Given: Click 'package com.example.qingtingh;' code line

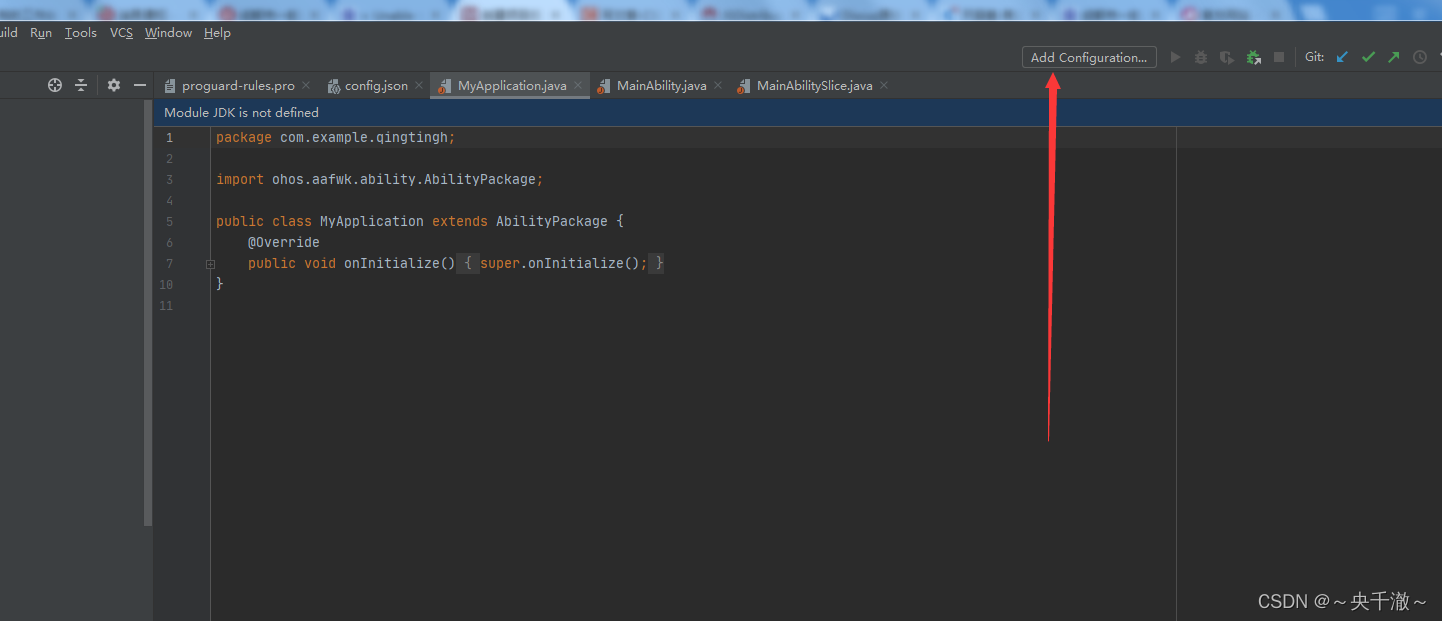Looking at the screenshot, I should pyautogui.click(x=336, y=138).
